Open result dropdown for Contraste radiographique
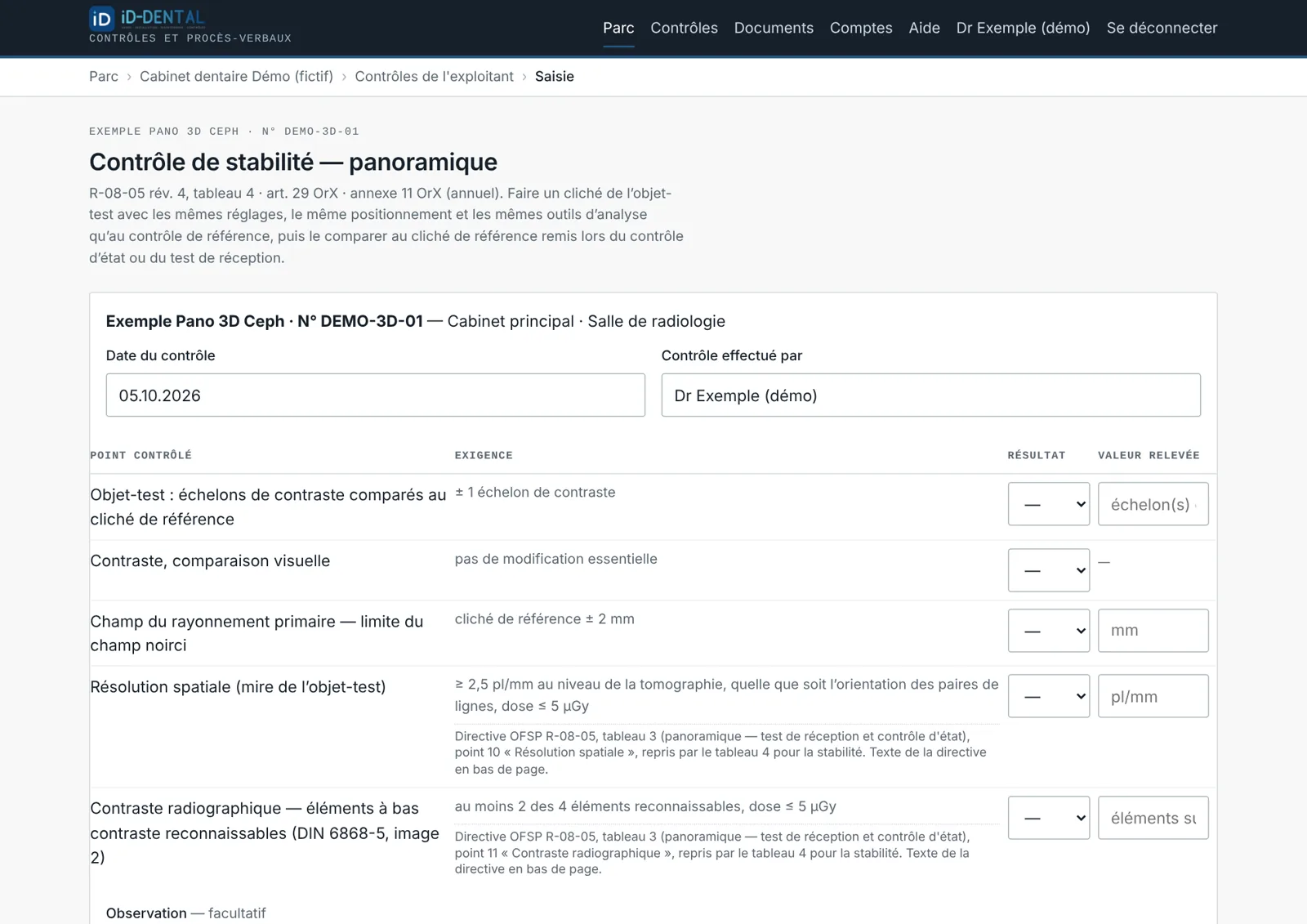The width and height of the screenshot is (1307, 924). tap(1048, 818)
